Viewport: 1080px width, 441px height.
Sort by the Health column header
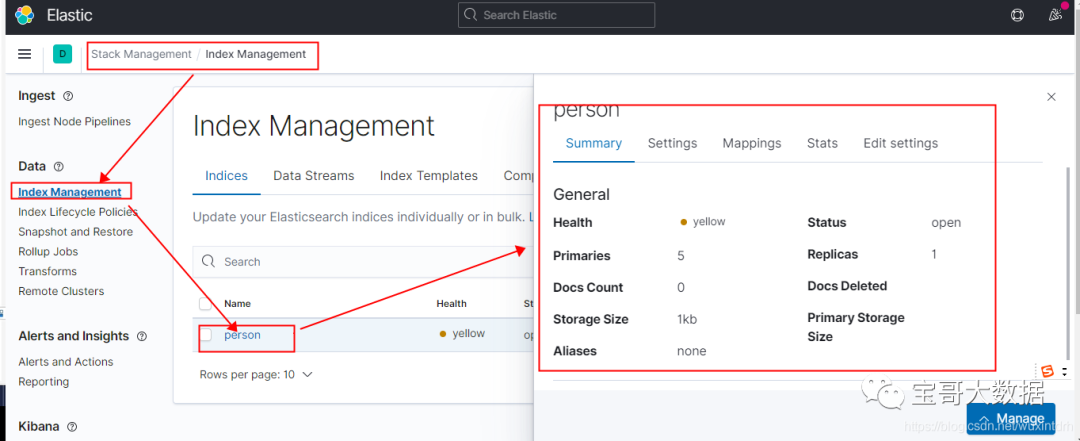coord(451,303)
